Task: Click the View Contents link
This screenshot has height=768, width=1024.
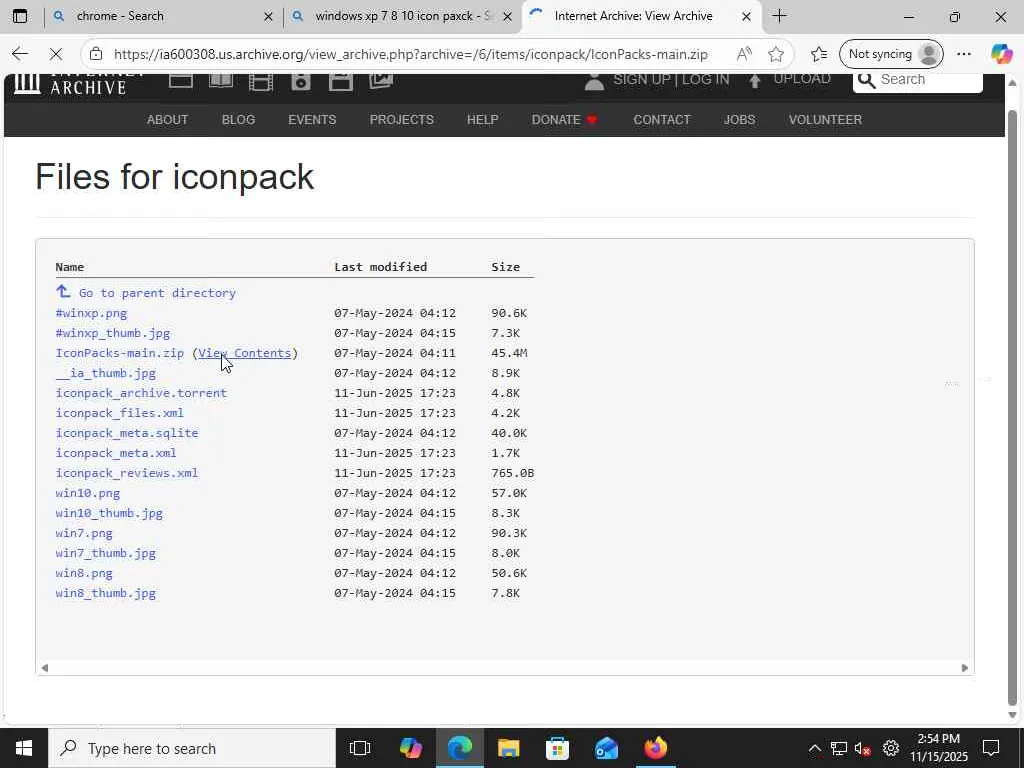Action: point(245,353)
